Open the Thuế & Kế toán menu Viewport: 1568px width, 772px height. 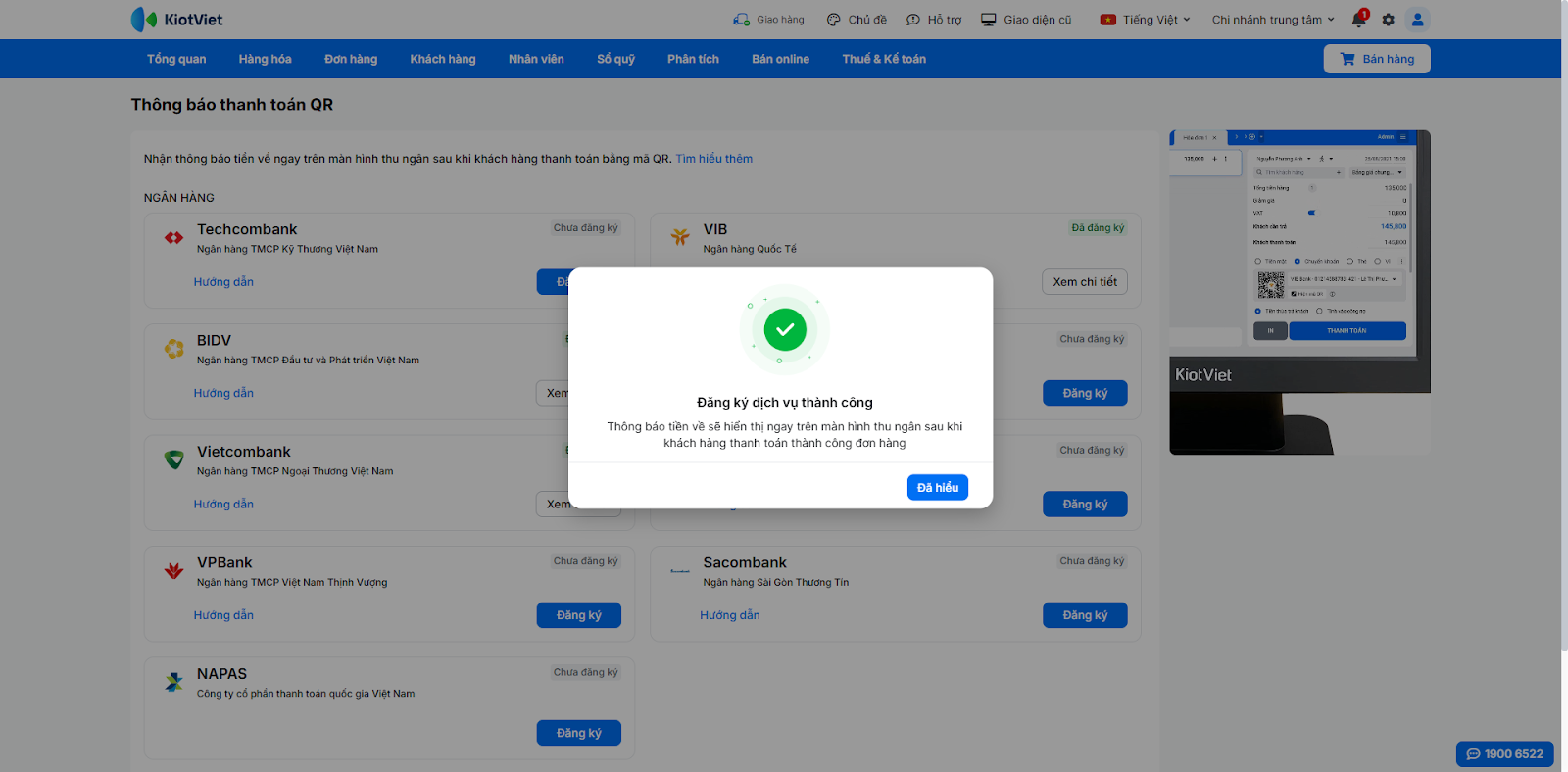coord(884,59)
